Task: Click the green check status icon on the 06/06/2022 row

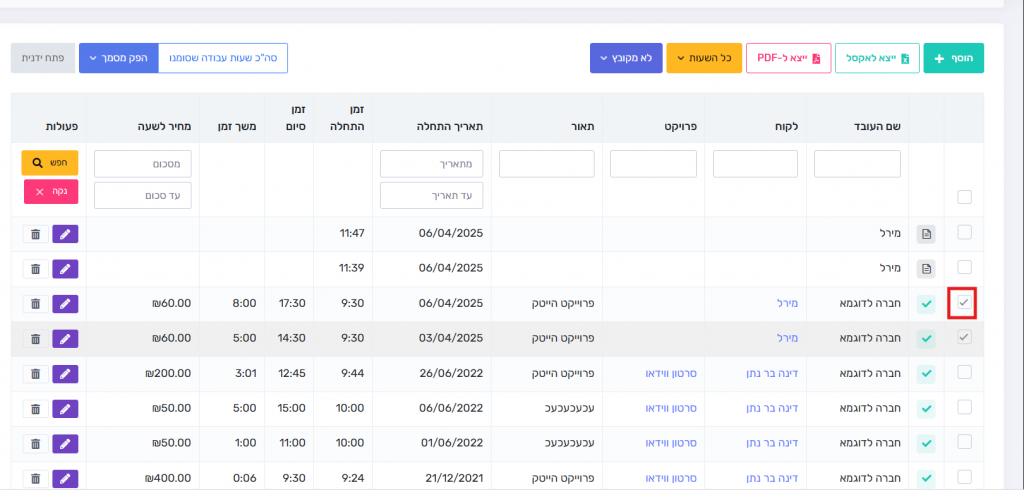Action: pyautogui.click(x=926, y=408)
